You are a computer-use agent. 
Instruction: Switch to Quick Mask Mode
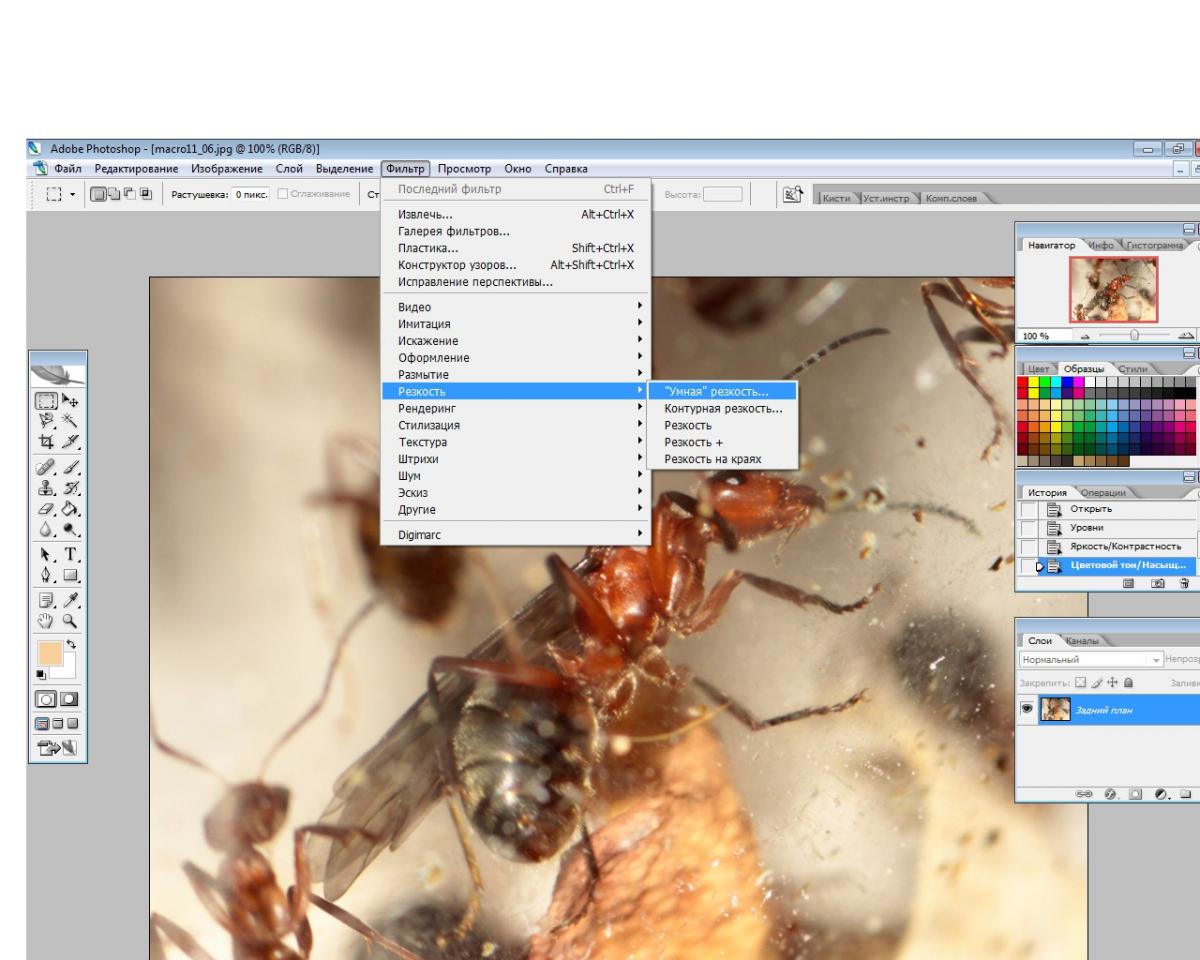click(70, 699)
